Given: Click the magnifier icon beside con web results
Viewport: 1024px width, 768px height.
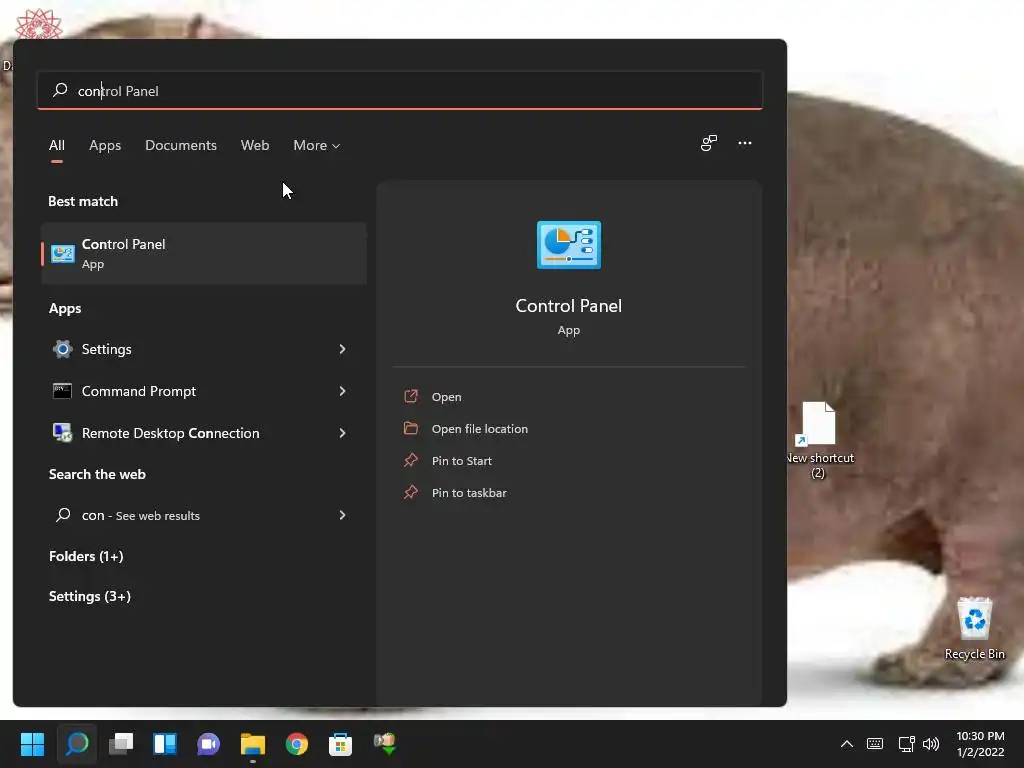Looking at the screenshot, I should pyautogui.click(x=63, y=515).
